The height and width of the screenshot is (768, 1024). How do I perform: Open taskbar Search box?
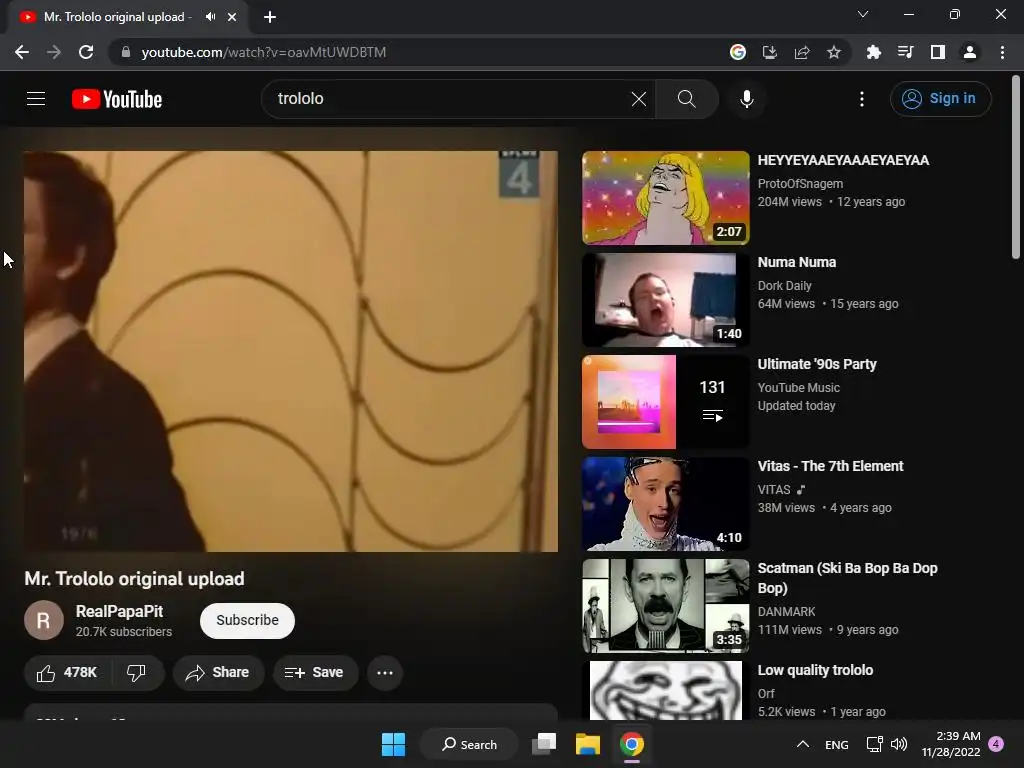[469, 744]
